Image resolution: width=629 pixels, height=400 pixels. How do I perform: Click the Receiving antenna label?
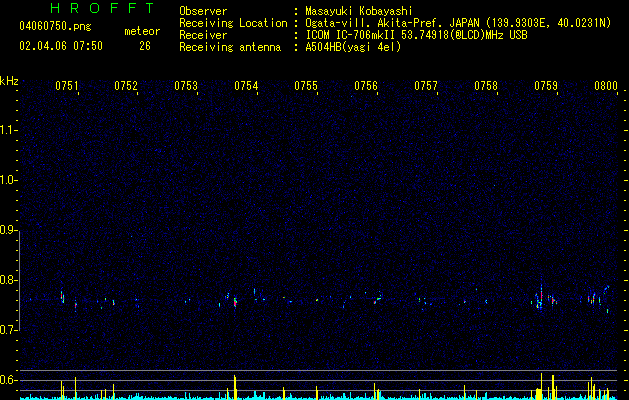230,47
